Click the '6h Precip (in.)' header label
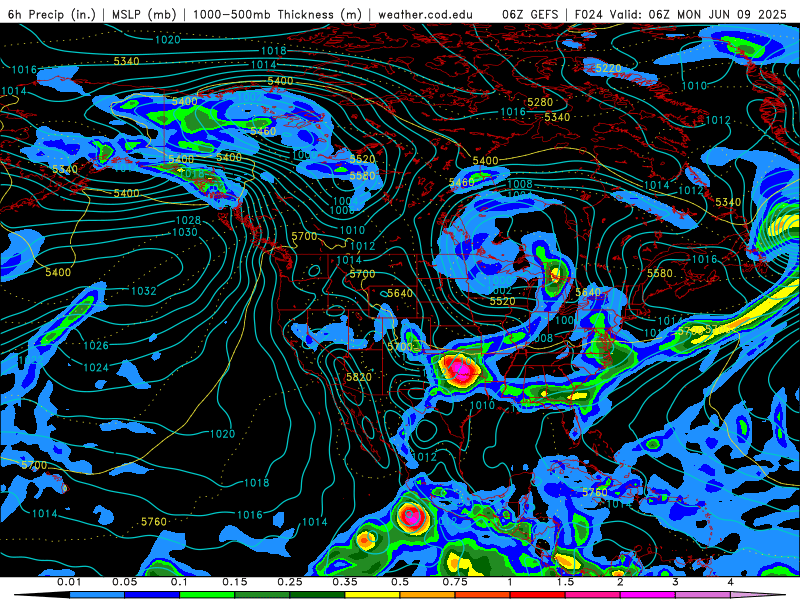800x600 pixels. click(x=52, y=14)
